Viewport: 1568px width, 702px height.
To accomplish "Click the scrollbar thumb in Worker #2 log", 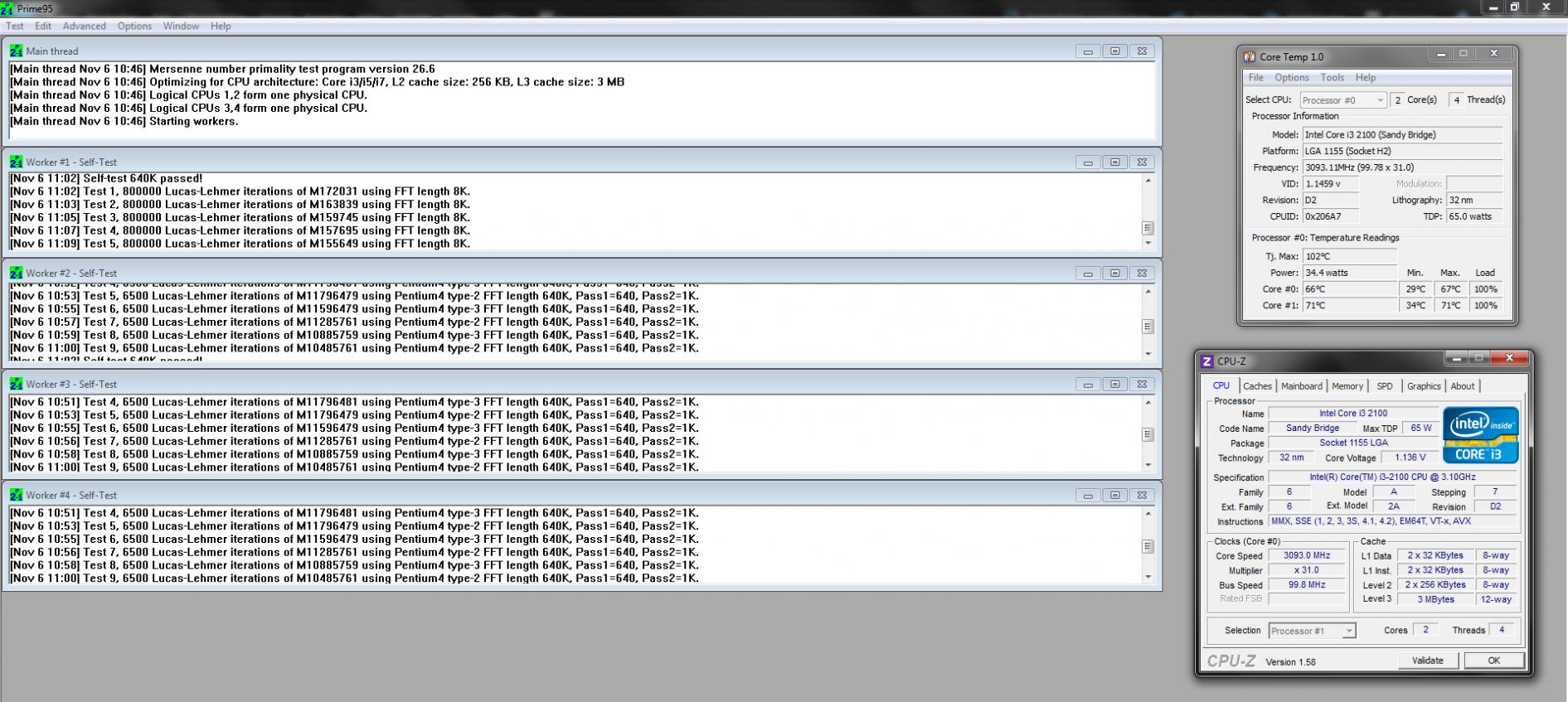I will (x=1148, y=327).
